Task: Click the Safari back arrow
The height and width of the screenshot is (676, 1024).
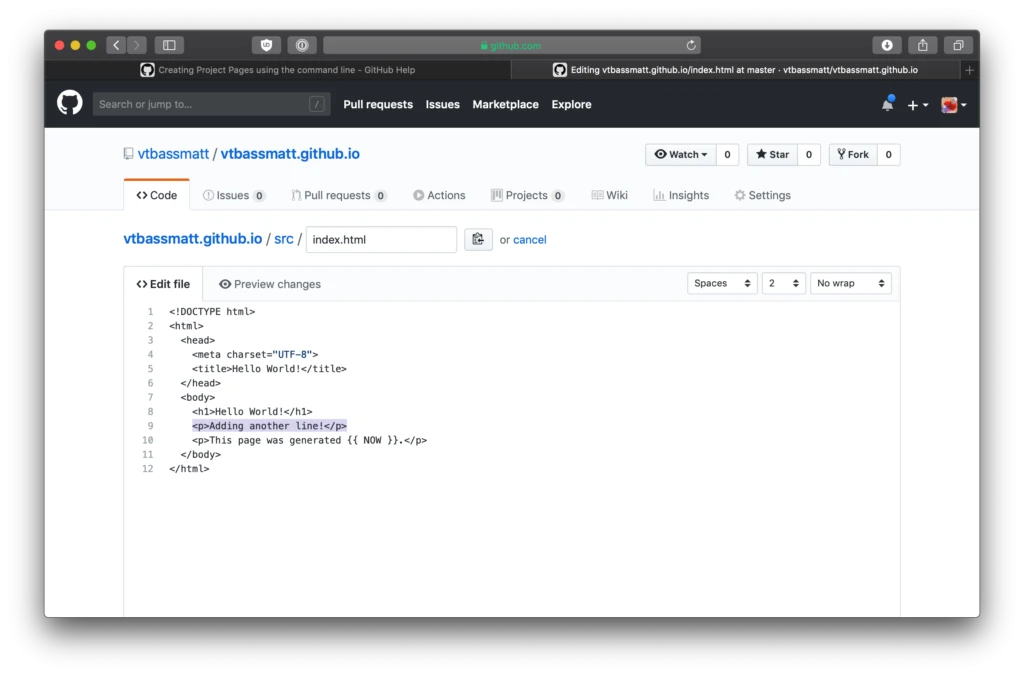Action: (x=116, y=45)
